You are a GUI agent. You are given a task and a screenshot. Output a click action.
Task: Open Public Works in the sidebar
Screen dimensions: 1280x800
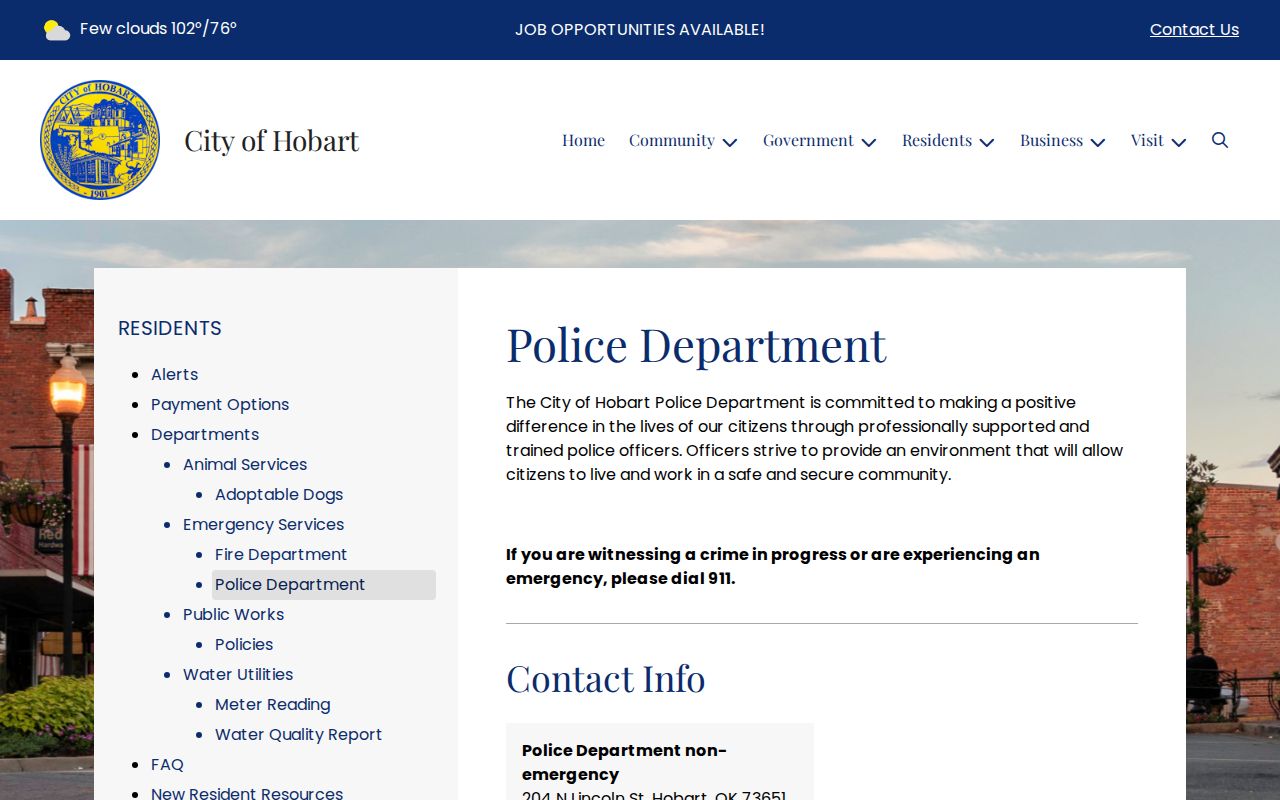(x=233, y=614)
